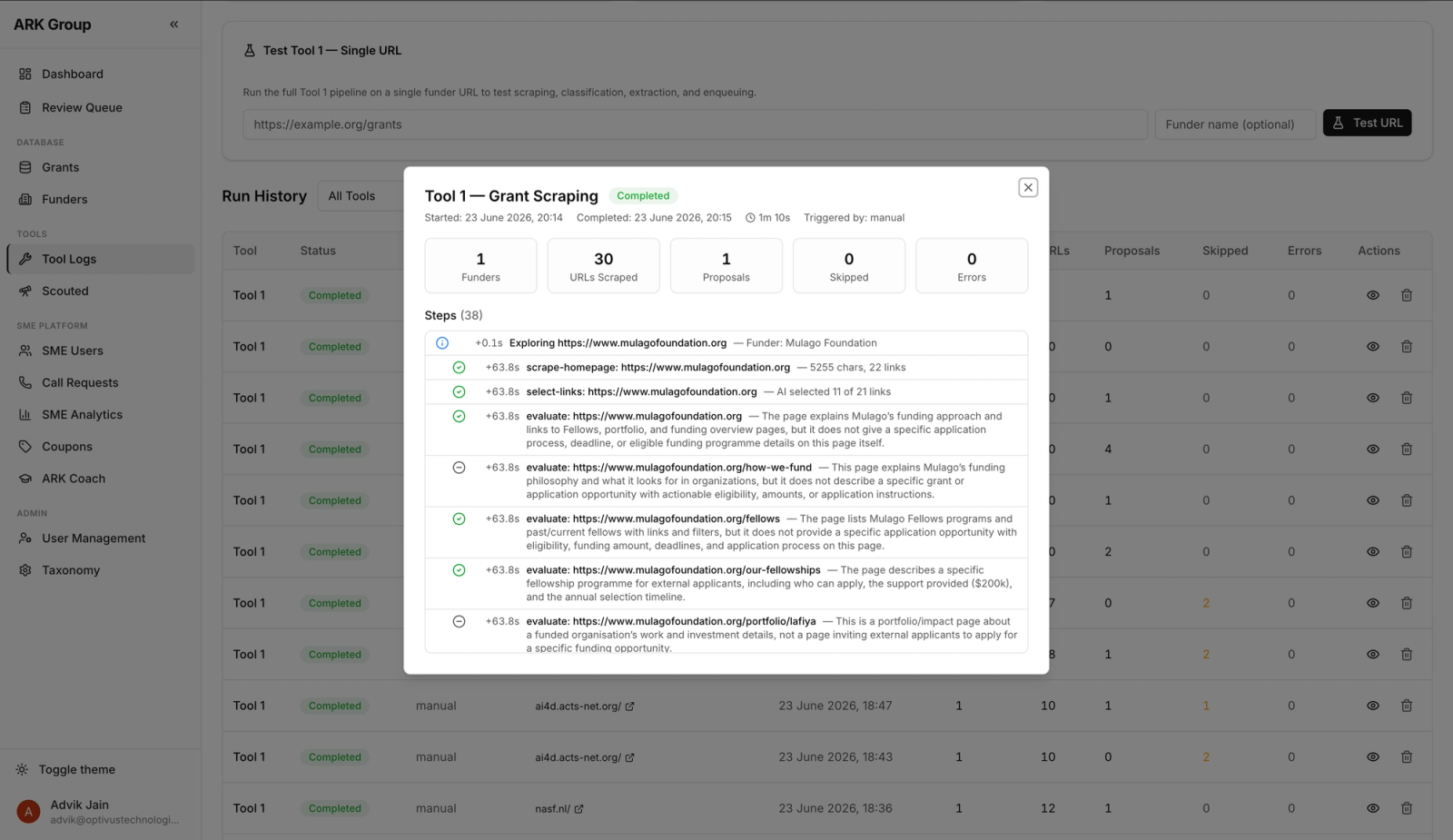Image resolution: width=1453 pixels, height=840 pixels.
Task: Delete run dated 23 June 2026, 18:47
Action: 1407,706
